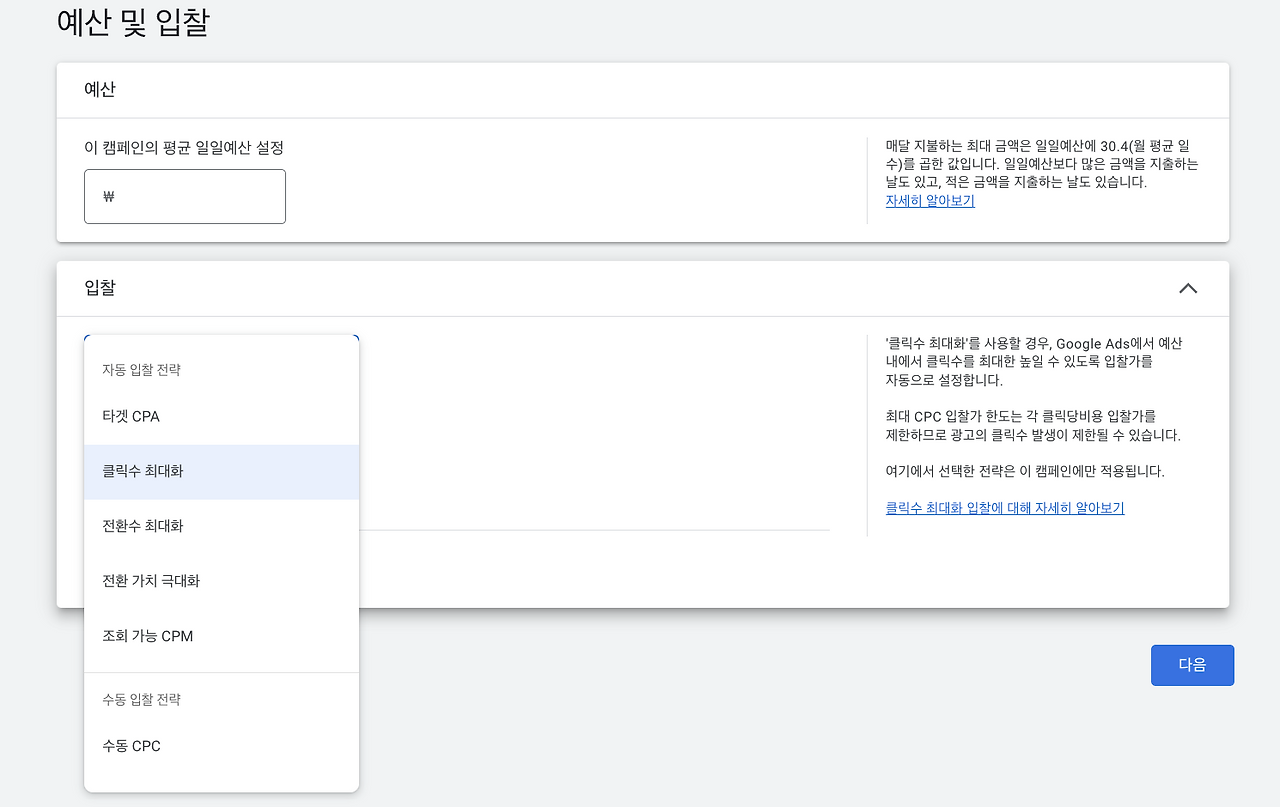Click the highlighted 클릭수 최대화 row
The height and width of the screenshot is (807, 1280).
pyautogui.click(x=220, y=470)
